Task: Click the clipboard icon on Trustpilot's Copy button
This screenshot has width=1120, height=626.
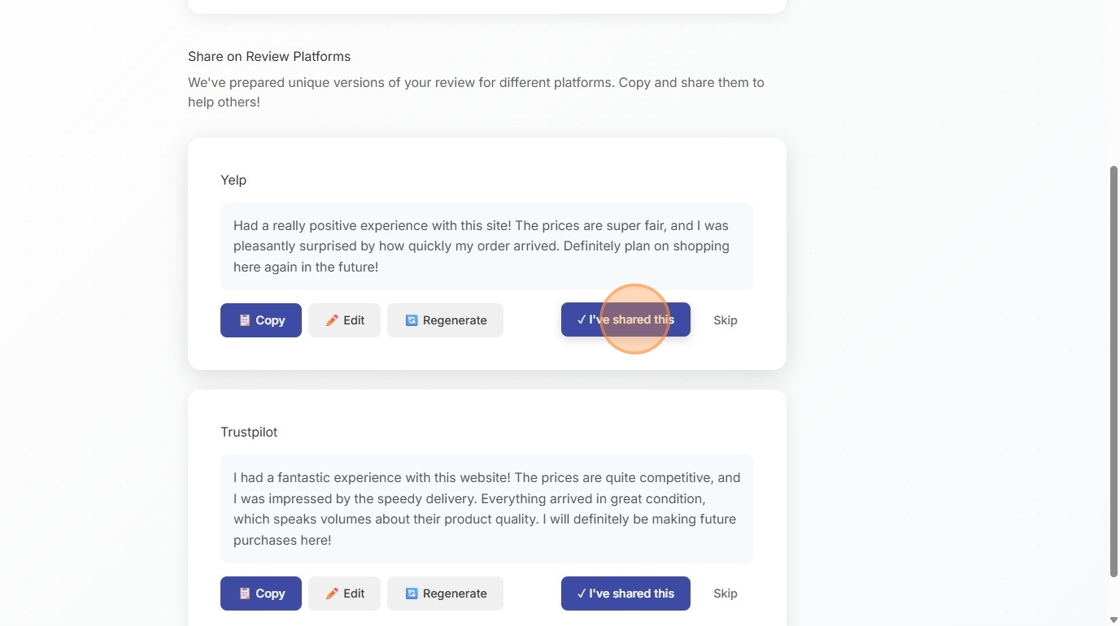Action: click(244, 593)
